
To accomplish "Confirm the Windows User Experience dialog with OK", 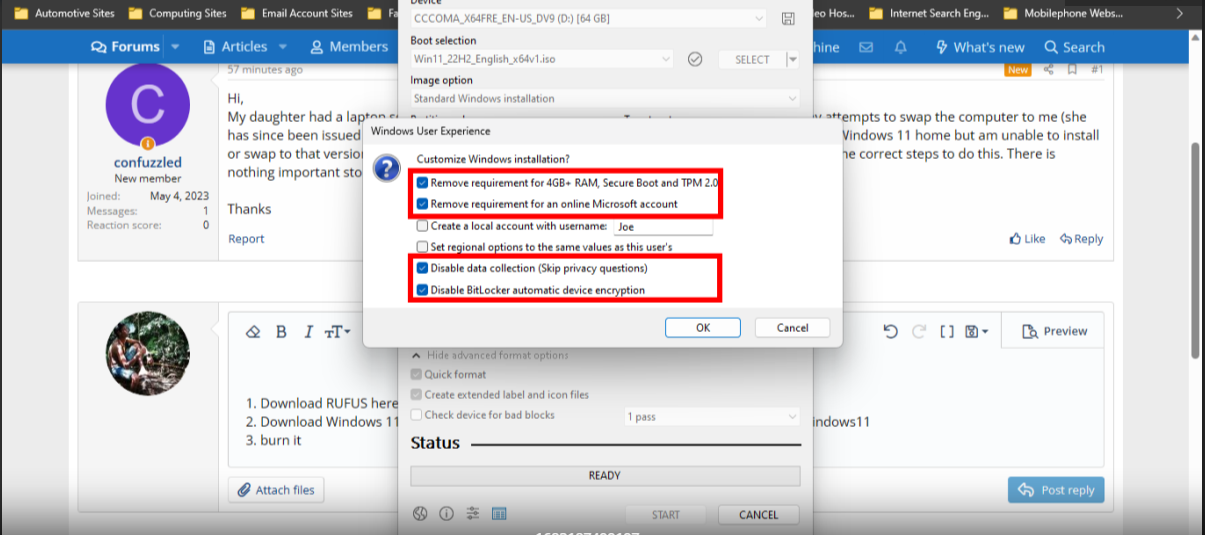I will click(x=703, y=328).
